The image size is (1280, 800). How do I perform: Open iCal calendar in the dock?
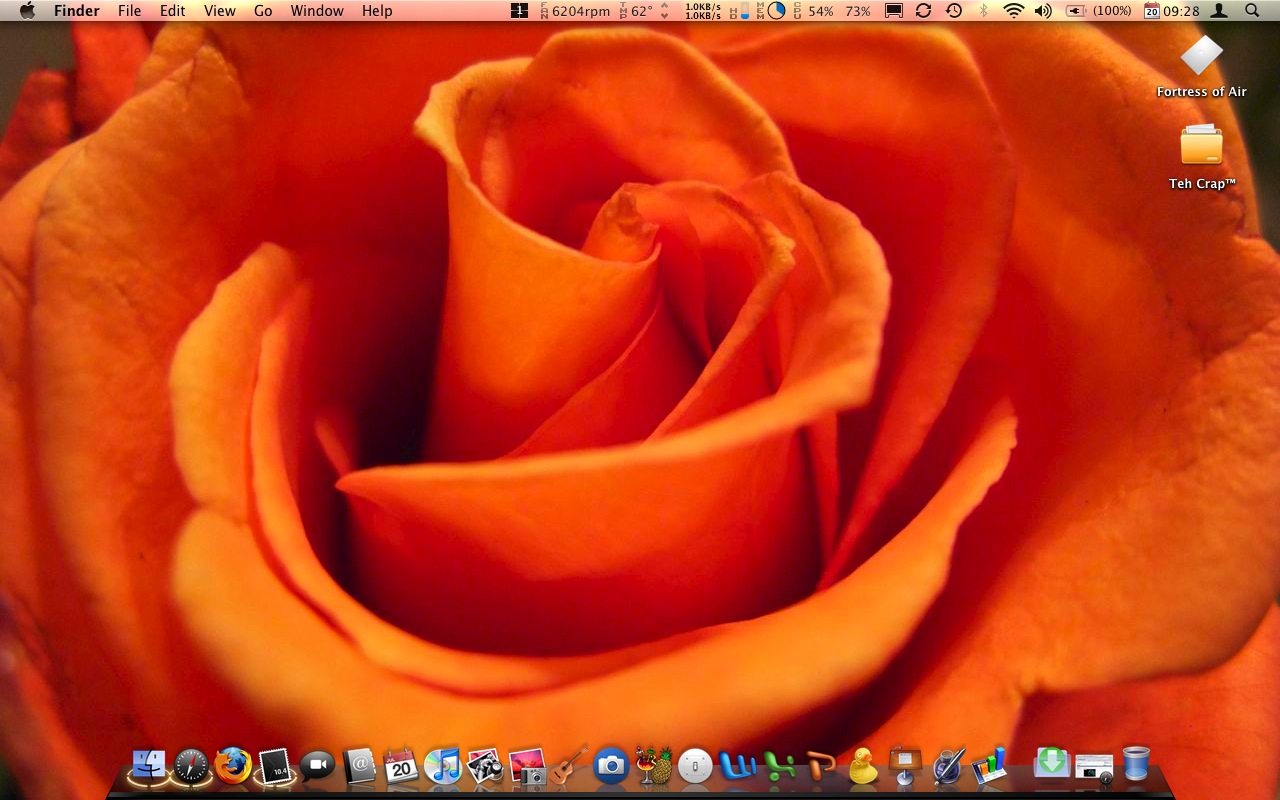pyautogui.click(x=401, y=766)
